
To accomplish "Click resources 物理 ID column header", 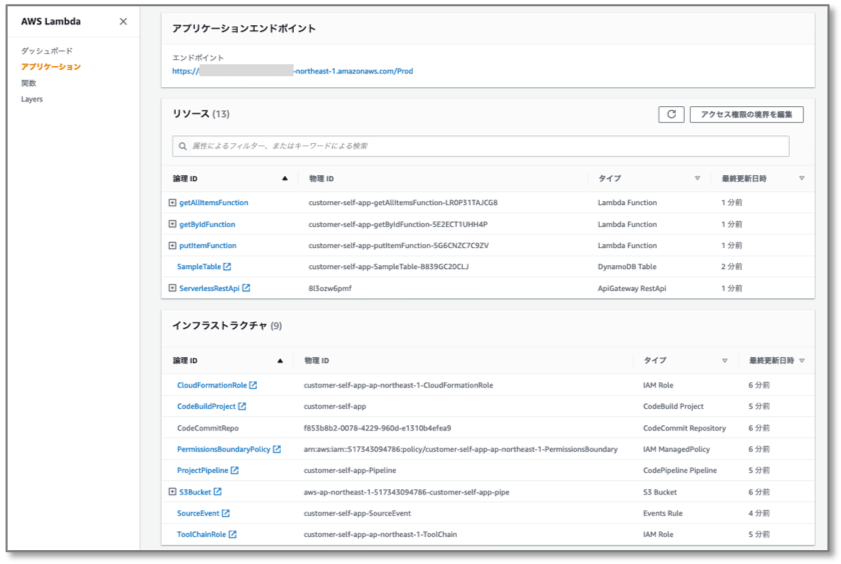I will click(x=321, y=179).
